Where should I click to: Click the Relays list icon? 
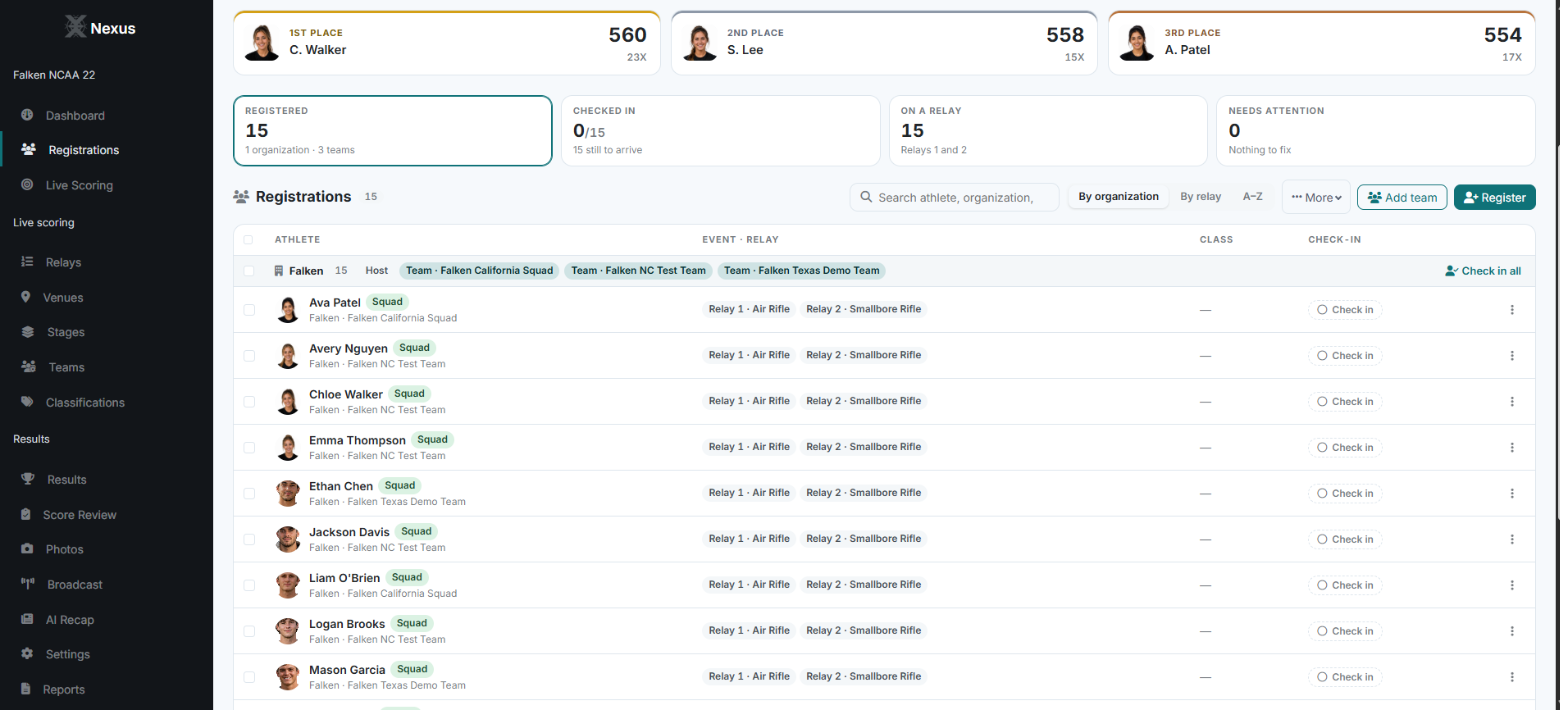point(27,262)
